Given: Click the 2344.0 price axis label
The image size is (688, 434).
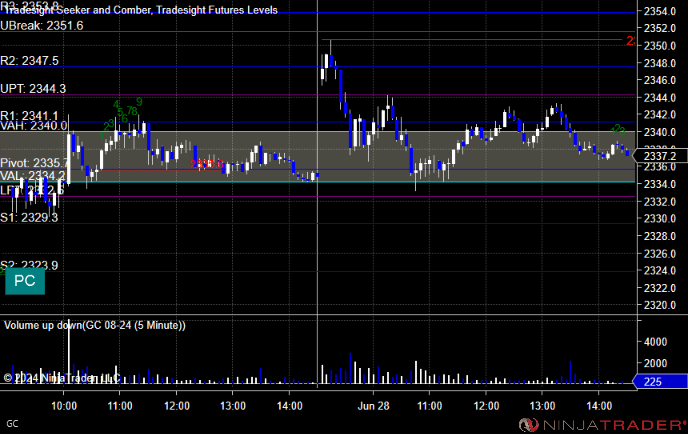Looking at the screenshot, I should pyautogui.click(x=660, y=98).
